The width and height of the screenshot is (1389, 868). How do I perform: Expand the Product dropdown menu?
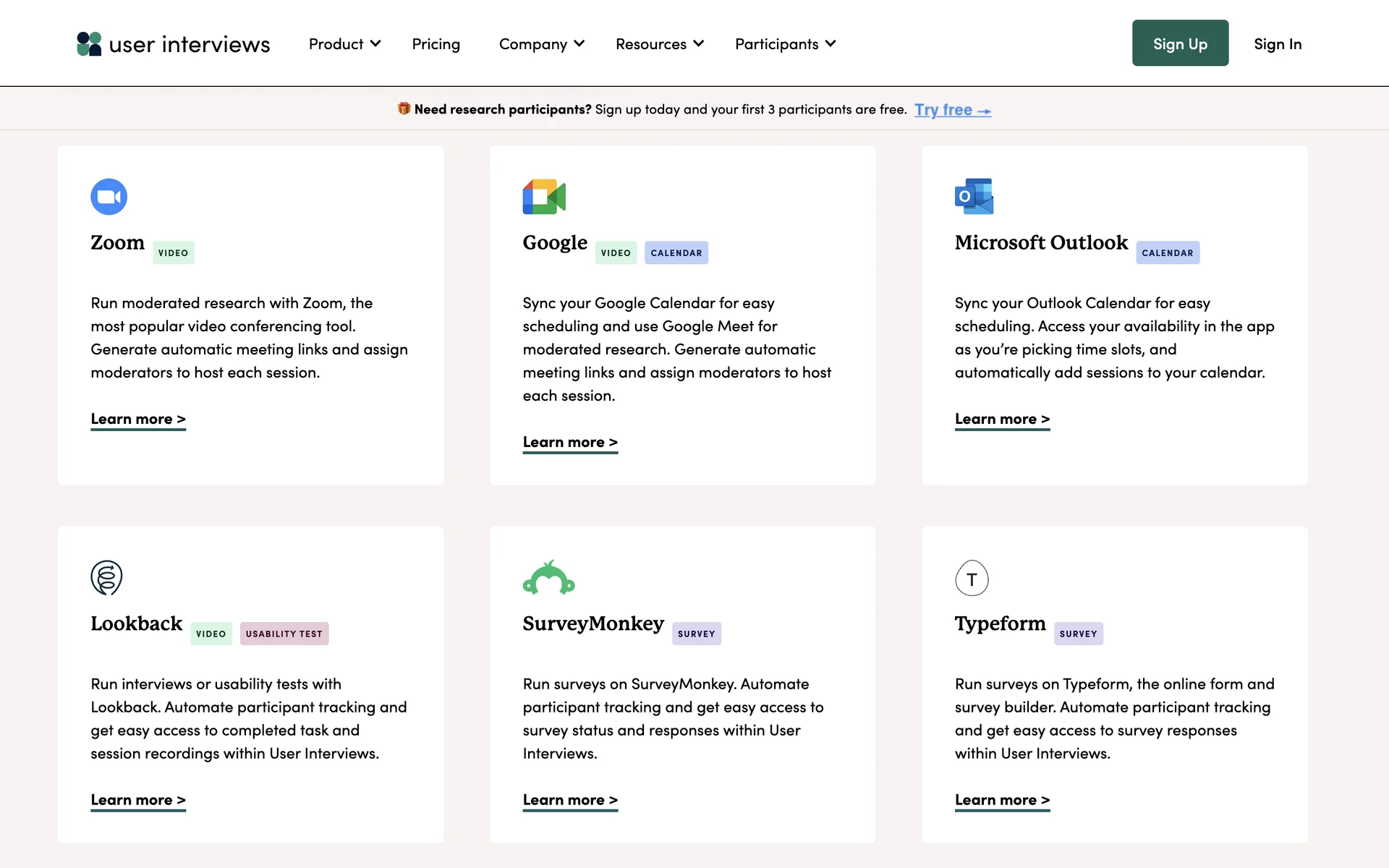344,44
